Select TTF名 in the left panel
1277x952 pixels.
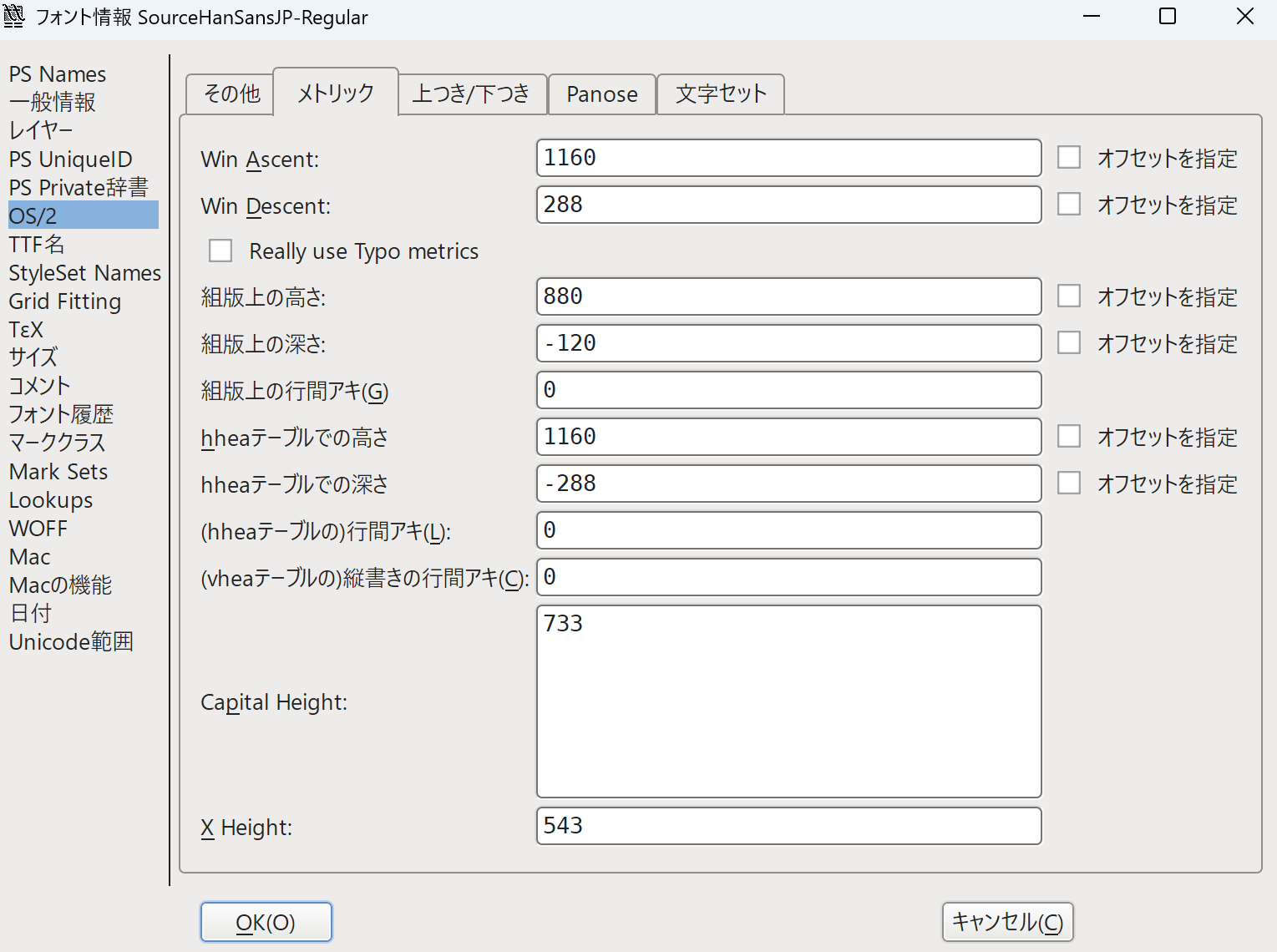coord(35,244)
